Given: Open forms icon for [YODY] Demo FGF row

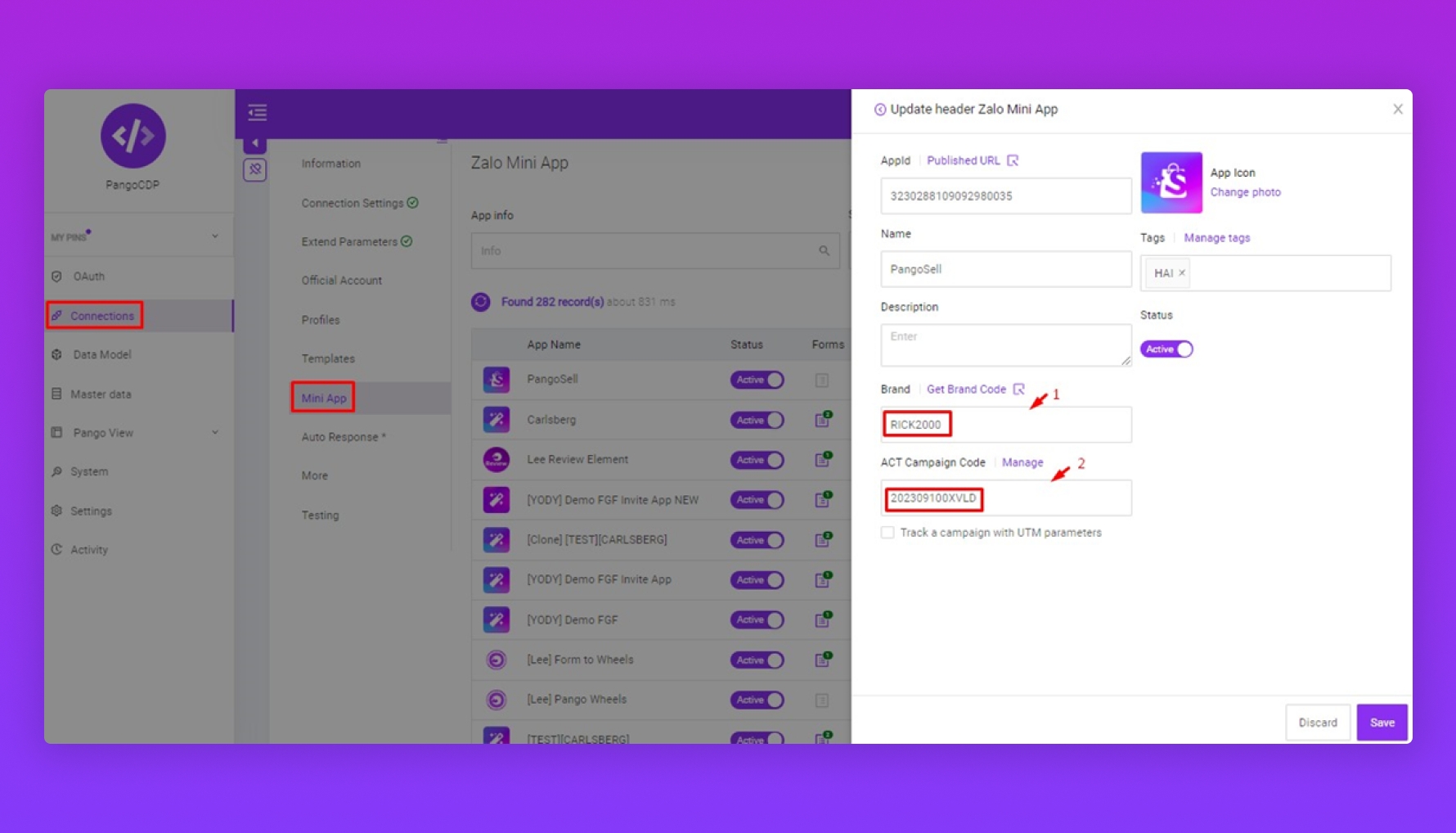Looking at the screenshot, I should click(x=823, y=620).
